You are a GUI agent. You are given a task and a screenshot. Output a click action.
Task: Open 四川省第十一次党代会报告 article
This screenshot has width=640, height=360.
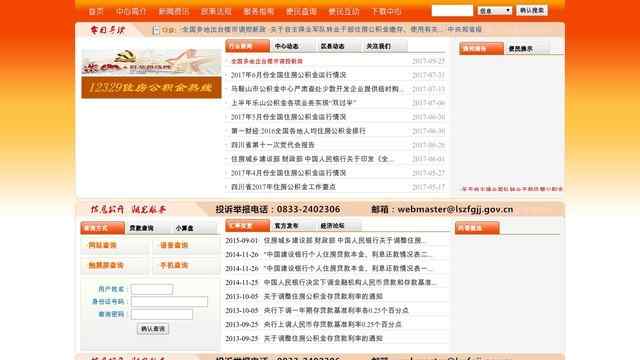(273, 145)
